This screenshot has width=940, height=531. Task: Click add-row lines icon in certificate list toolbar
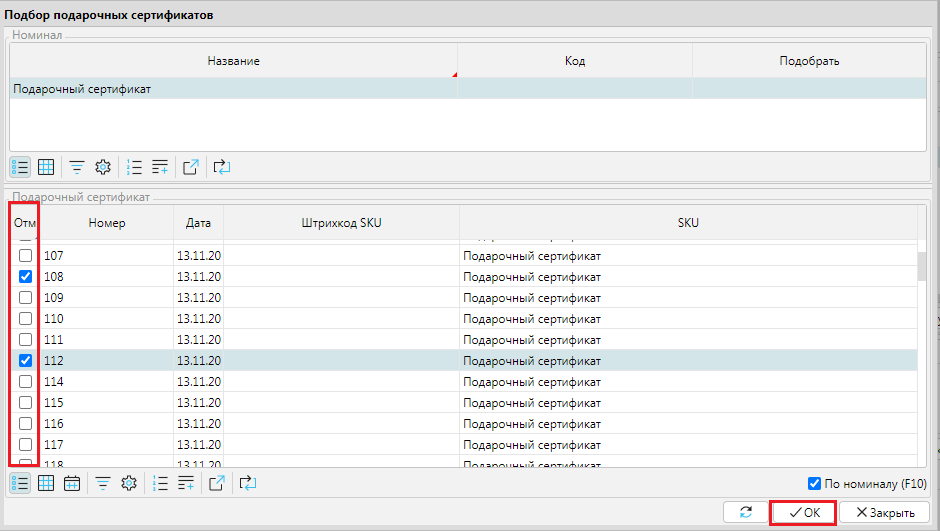[x=186, y=484]
